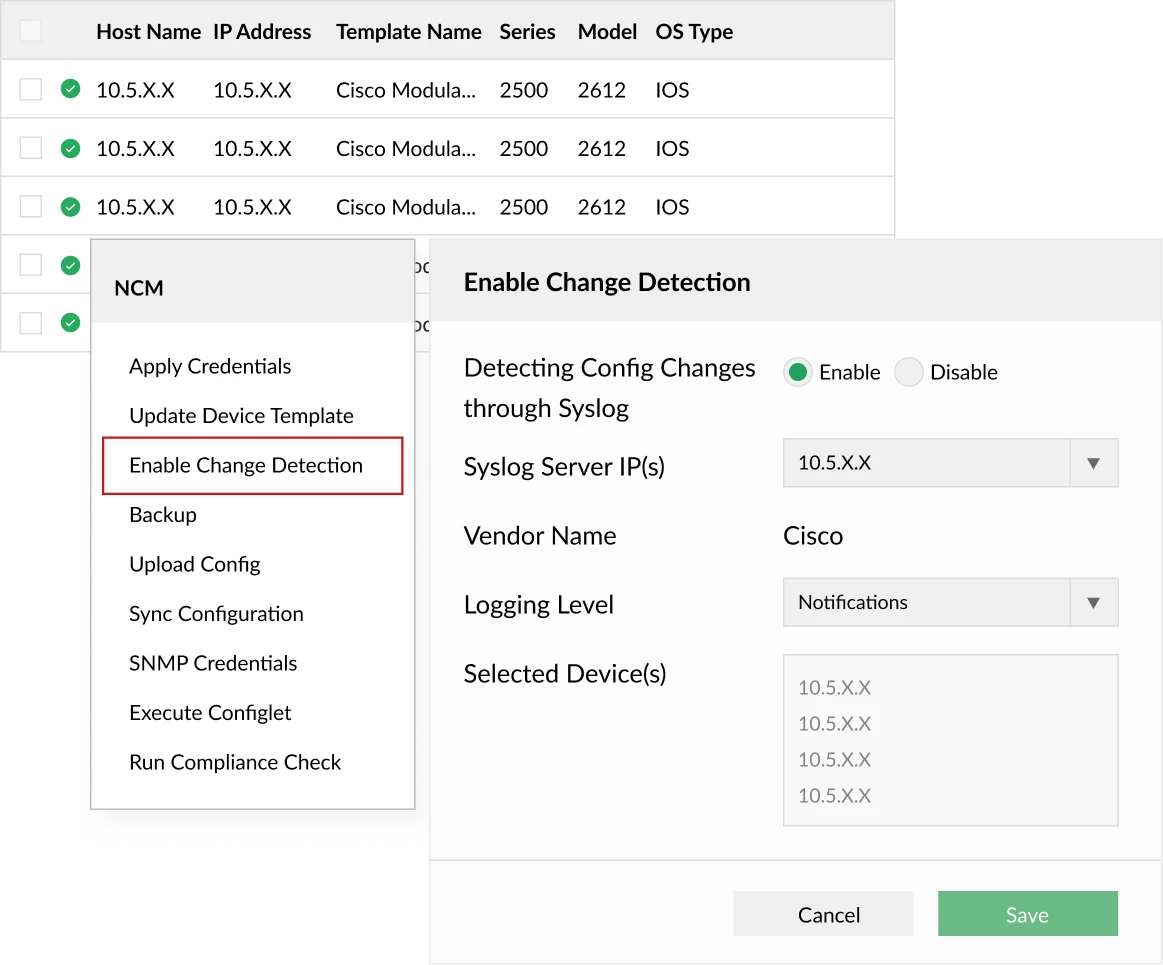Enable detecting config changes through Syslog
This screenshot has height=965, width=1163.
pyautogui.click(x=799, y=371)
